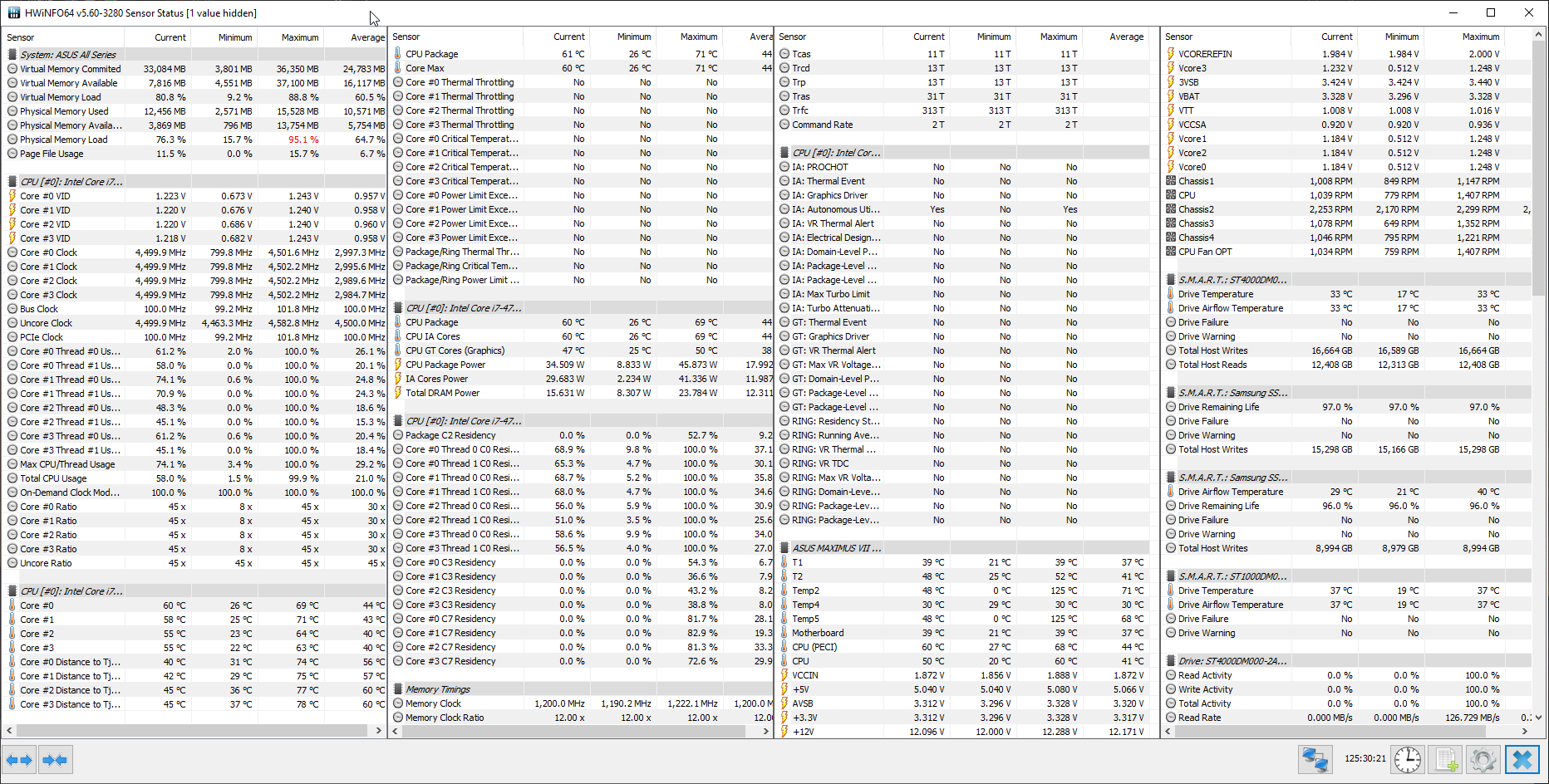The image size is (1549, 784).
Task: Click the far-right vertical scrollbar down arrow
Action: [1539, 717]
